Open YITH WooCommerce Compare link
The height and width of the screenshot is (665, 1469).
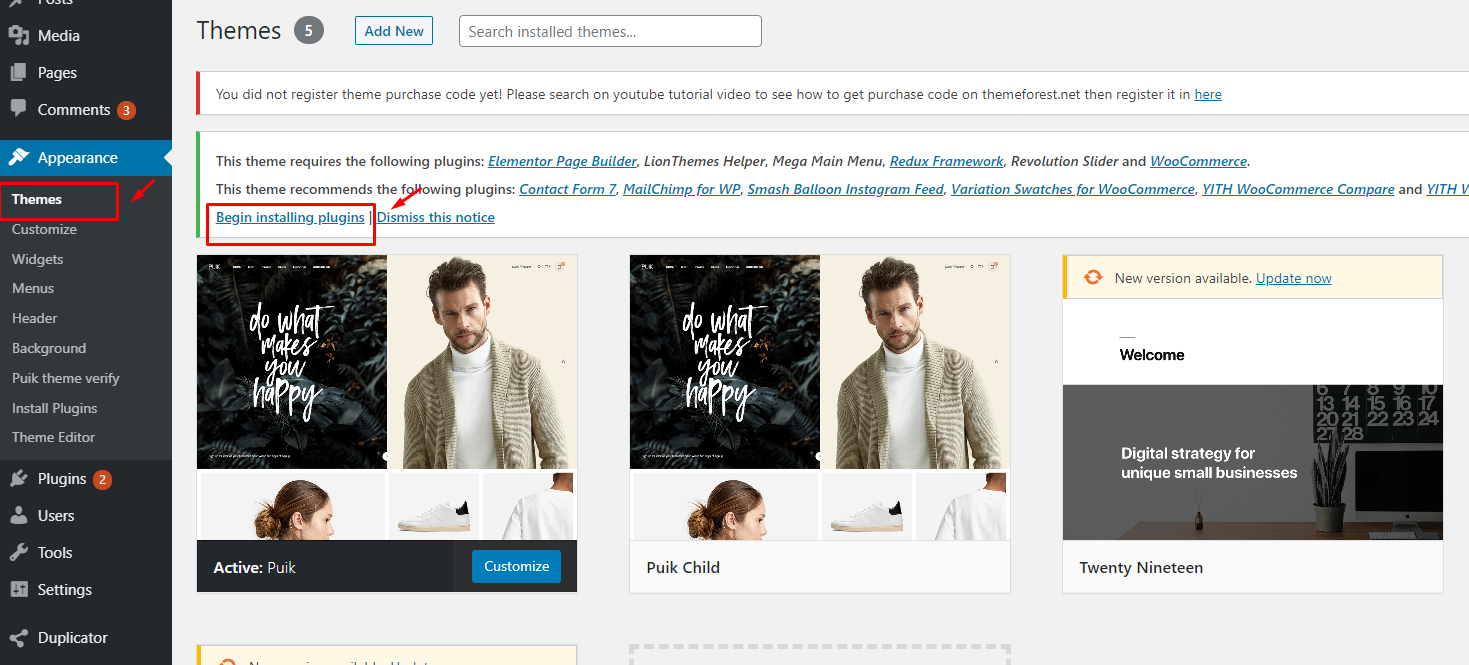1298,189
